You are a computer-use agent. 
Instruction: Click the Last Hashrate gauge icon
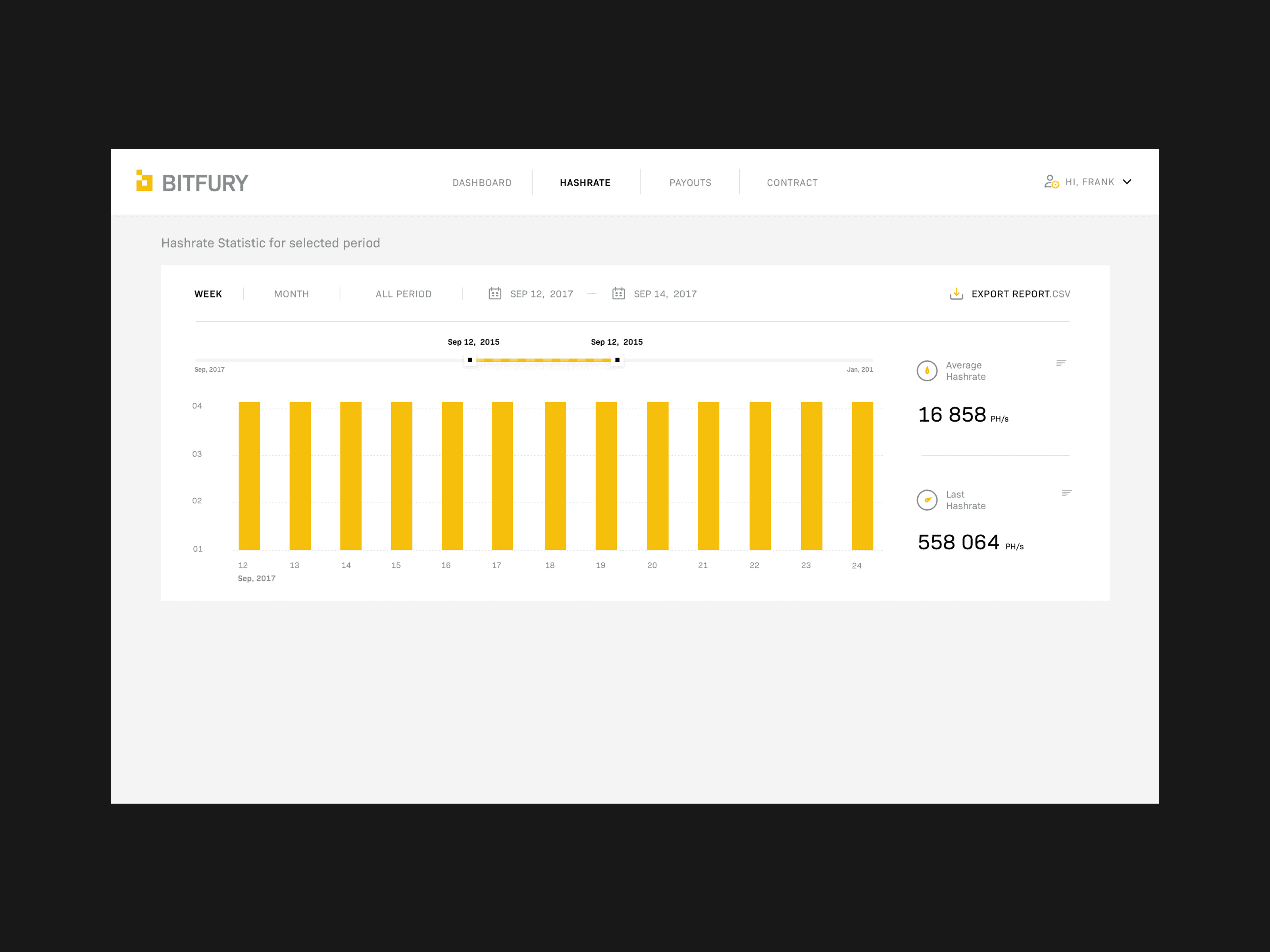click(927, 500)
